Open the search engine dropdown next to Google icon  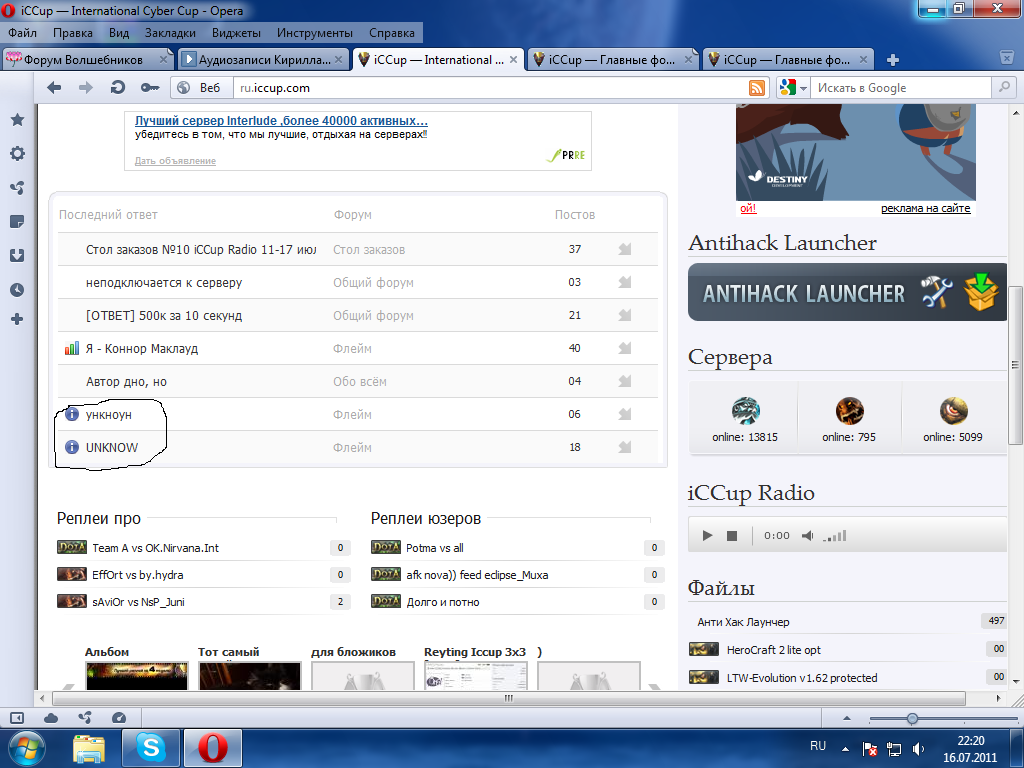pyautogui.click(x=804, y=88)
